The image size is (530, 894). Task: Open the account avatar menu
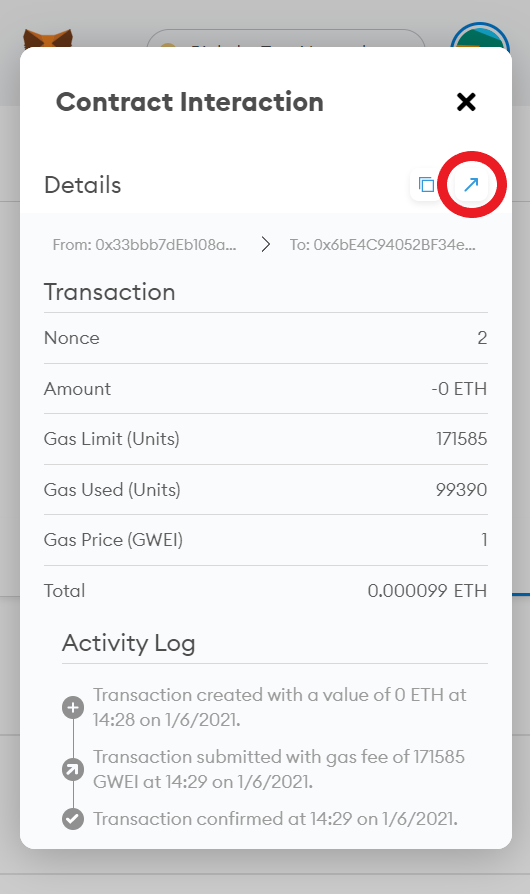[479, 35]
